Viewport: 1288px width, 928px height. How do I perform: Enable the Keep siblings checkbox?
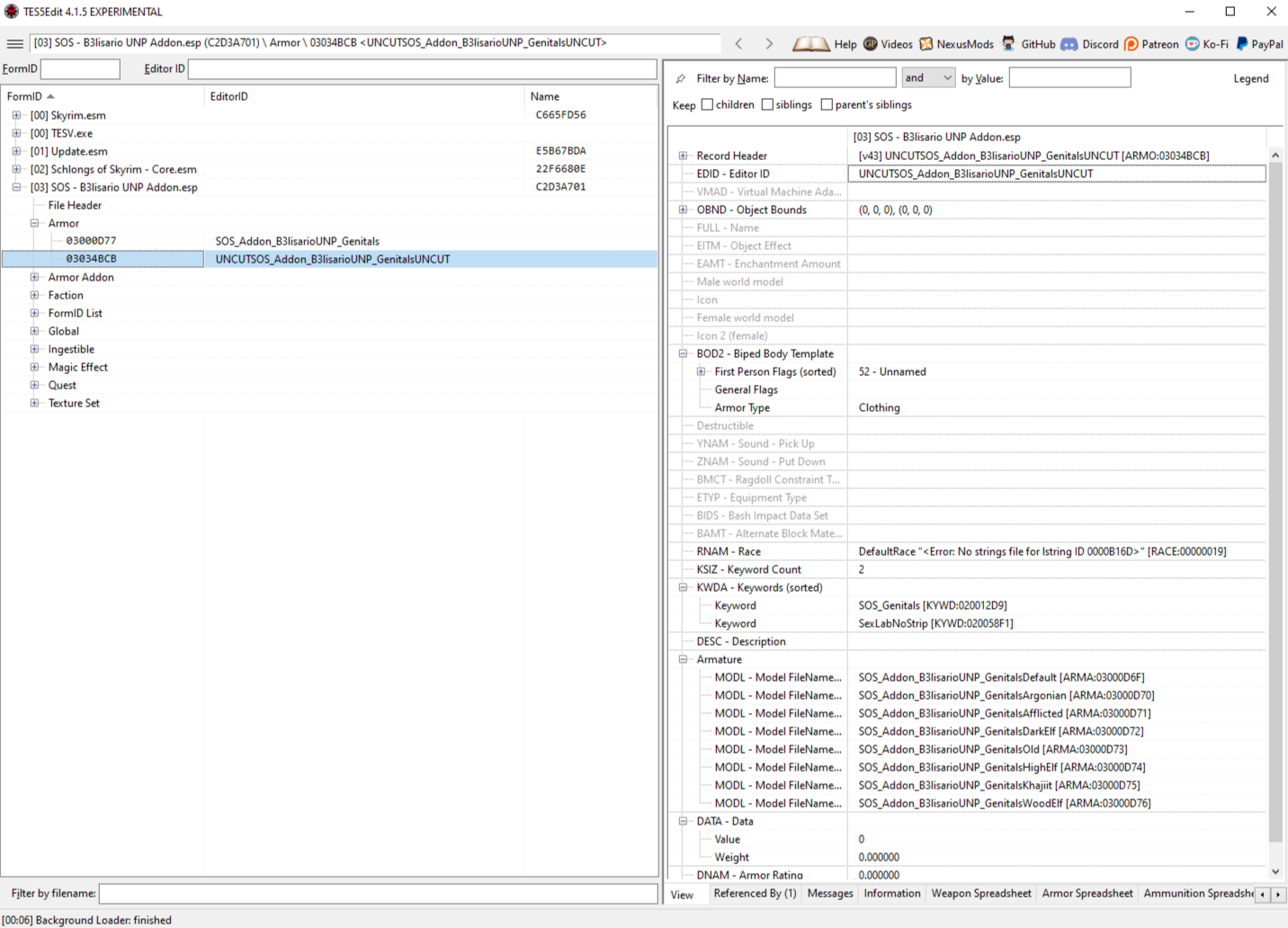click(x=767, y=104)
